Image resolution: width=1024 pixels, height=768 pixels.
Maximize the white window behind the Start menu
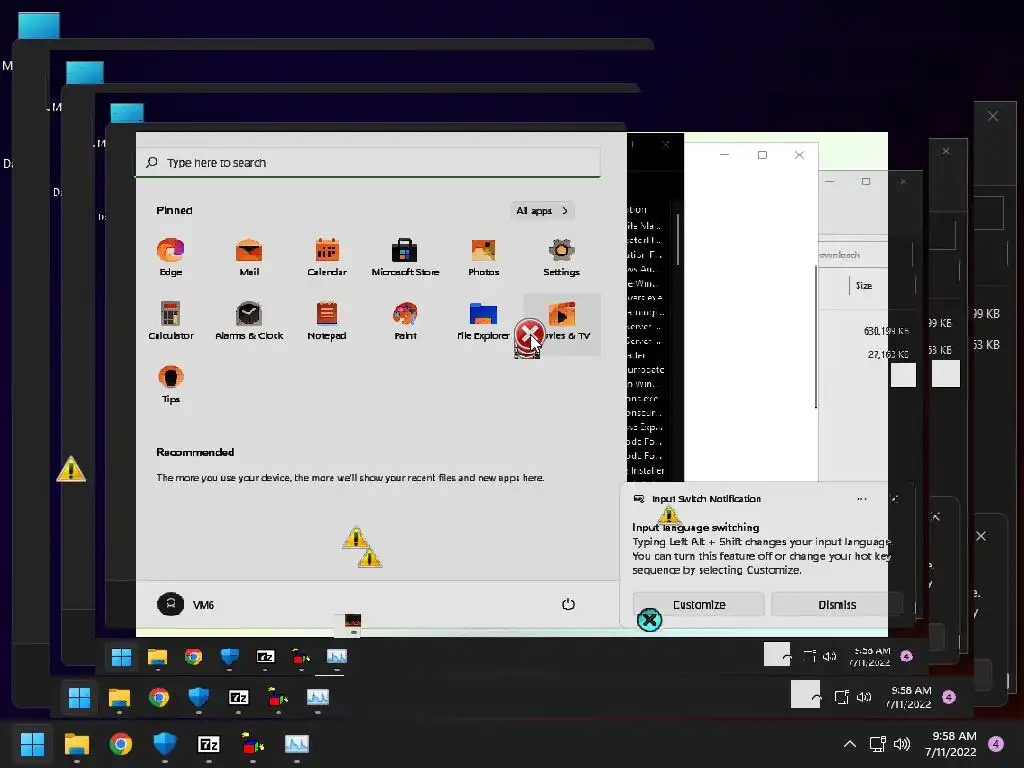click(762, 155)
